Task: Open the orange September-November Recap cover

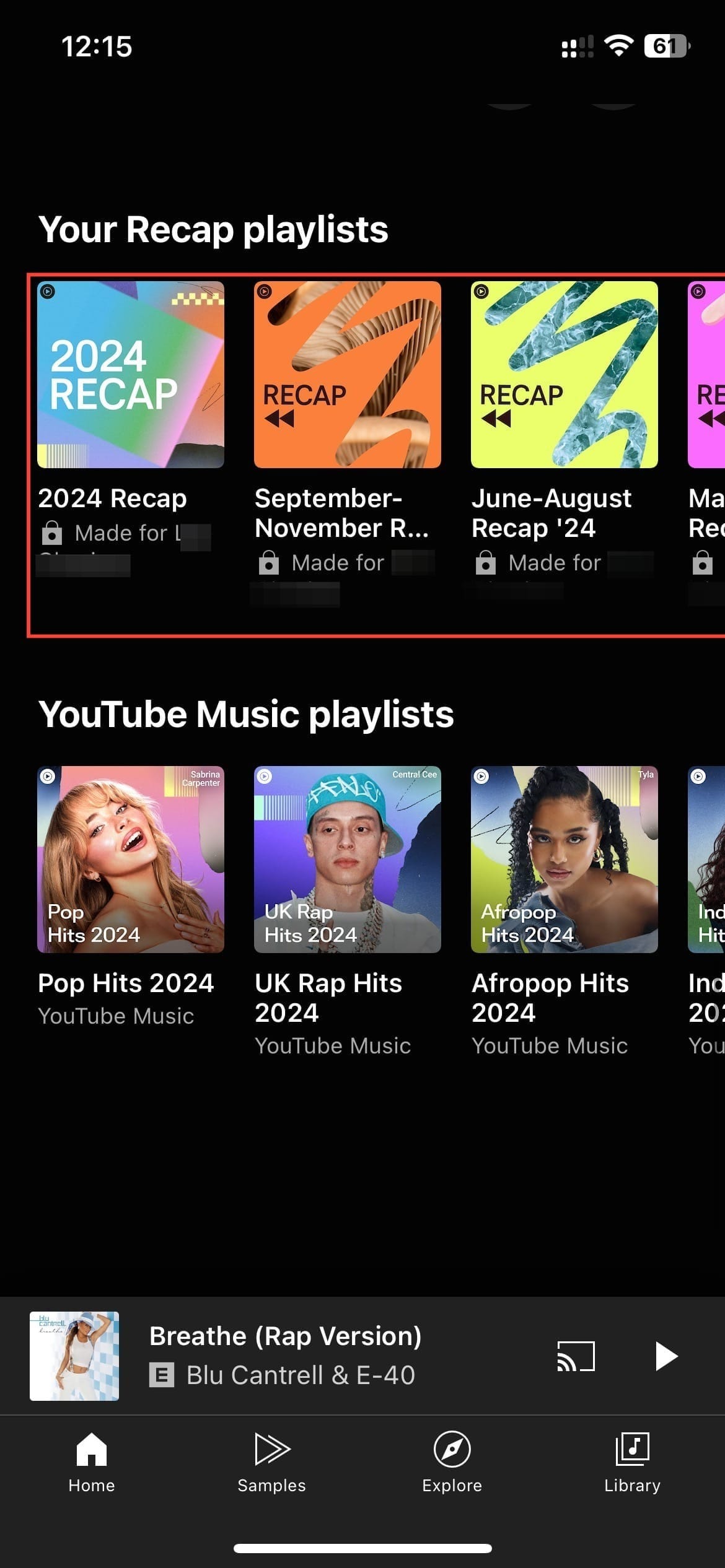Action: pyautogui.click(x=348, y=375)
